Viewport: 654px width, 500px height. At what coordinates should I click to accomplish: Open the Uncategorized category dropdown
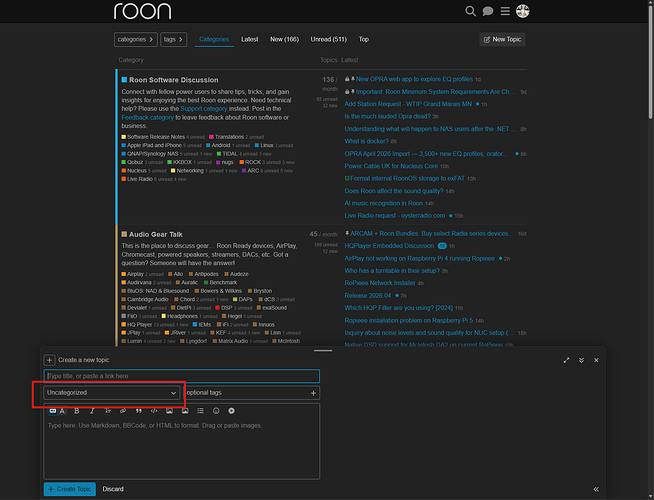pyautogui.click(x=112, y=393)
